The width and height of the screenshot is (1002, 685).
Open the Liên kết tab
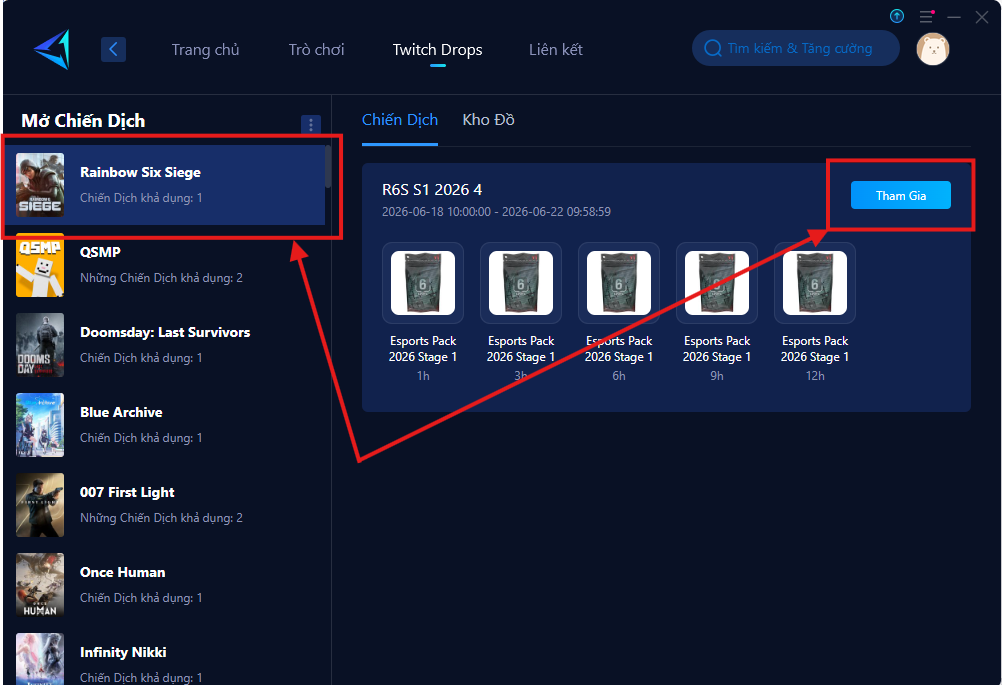[x=556, y=50]
